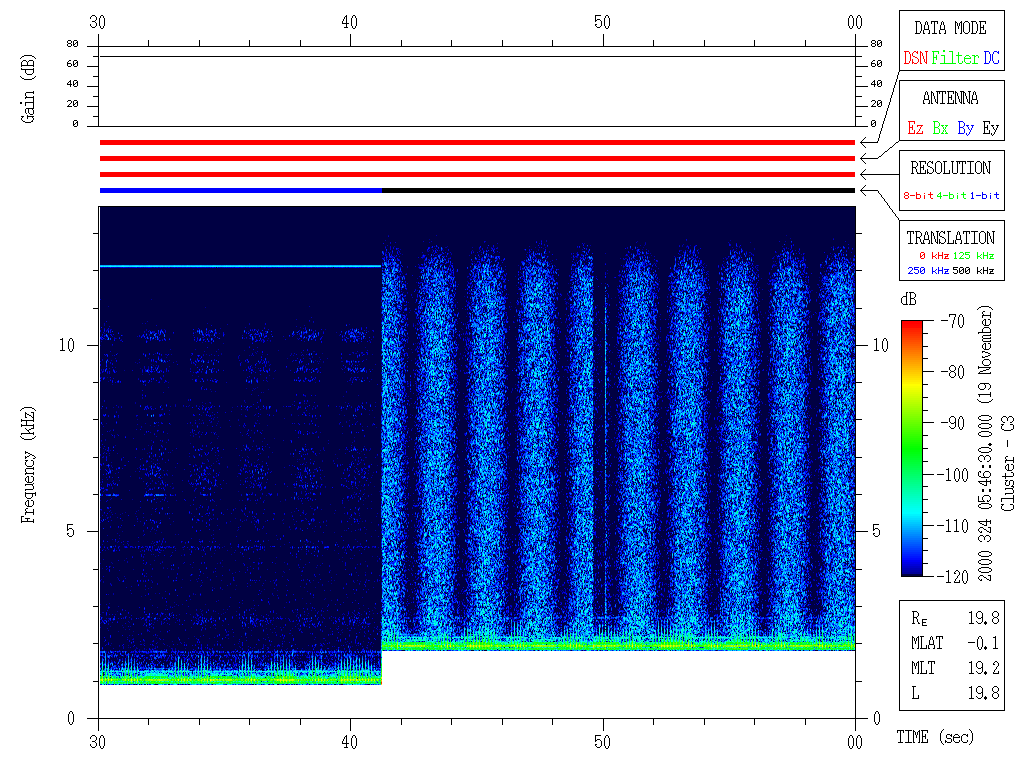The width and height of the screenshot is (1024, 768).
Task: Click the blue 250 kHz translation label
Action: click(x=929, y=270)
